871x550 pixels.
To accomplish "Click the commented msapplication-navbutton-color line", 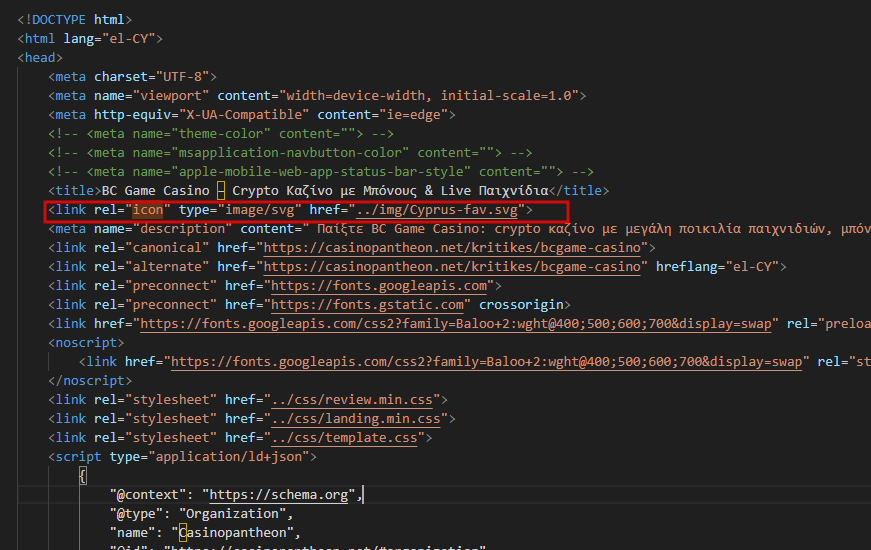I will click(x=290, y=153).
